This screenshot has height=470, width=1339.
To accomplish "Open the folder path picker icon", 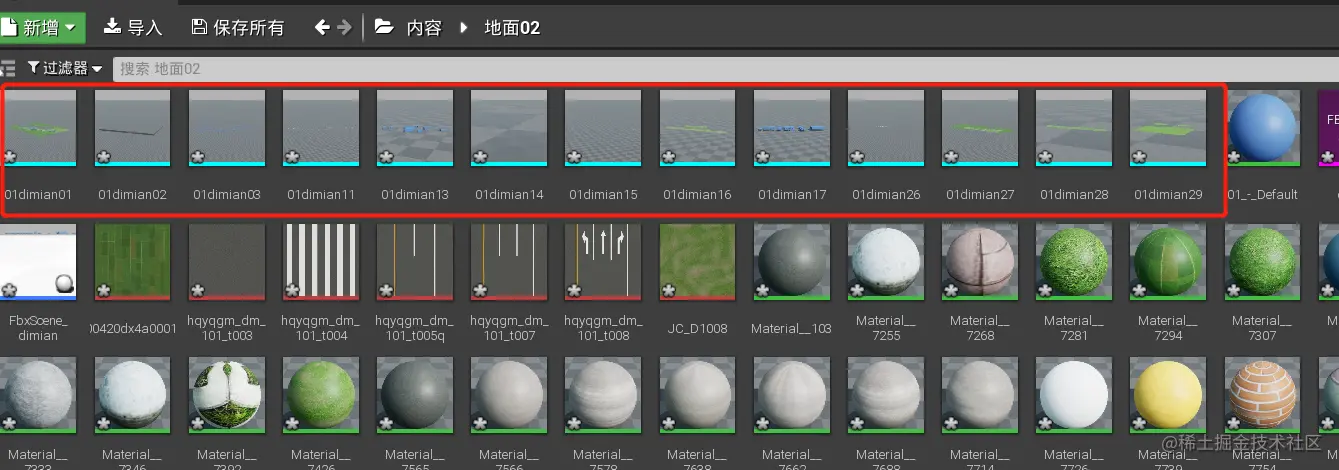I will coord(384,27).
